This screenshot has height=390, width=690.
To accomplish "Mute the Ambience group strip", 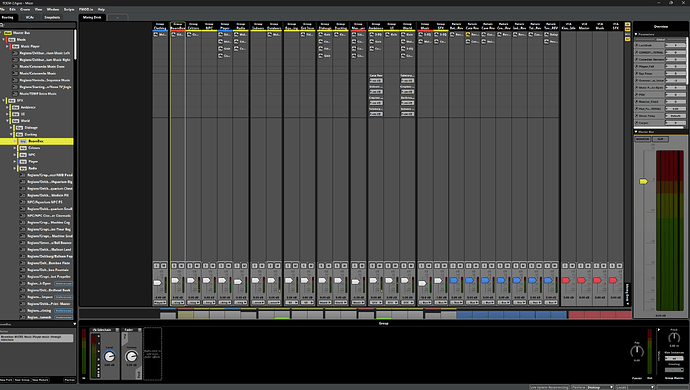I will pyautogui.click(x=379, y=265).
